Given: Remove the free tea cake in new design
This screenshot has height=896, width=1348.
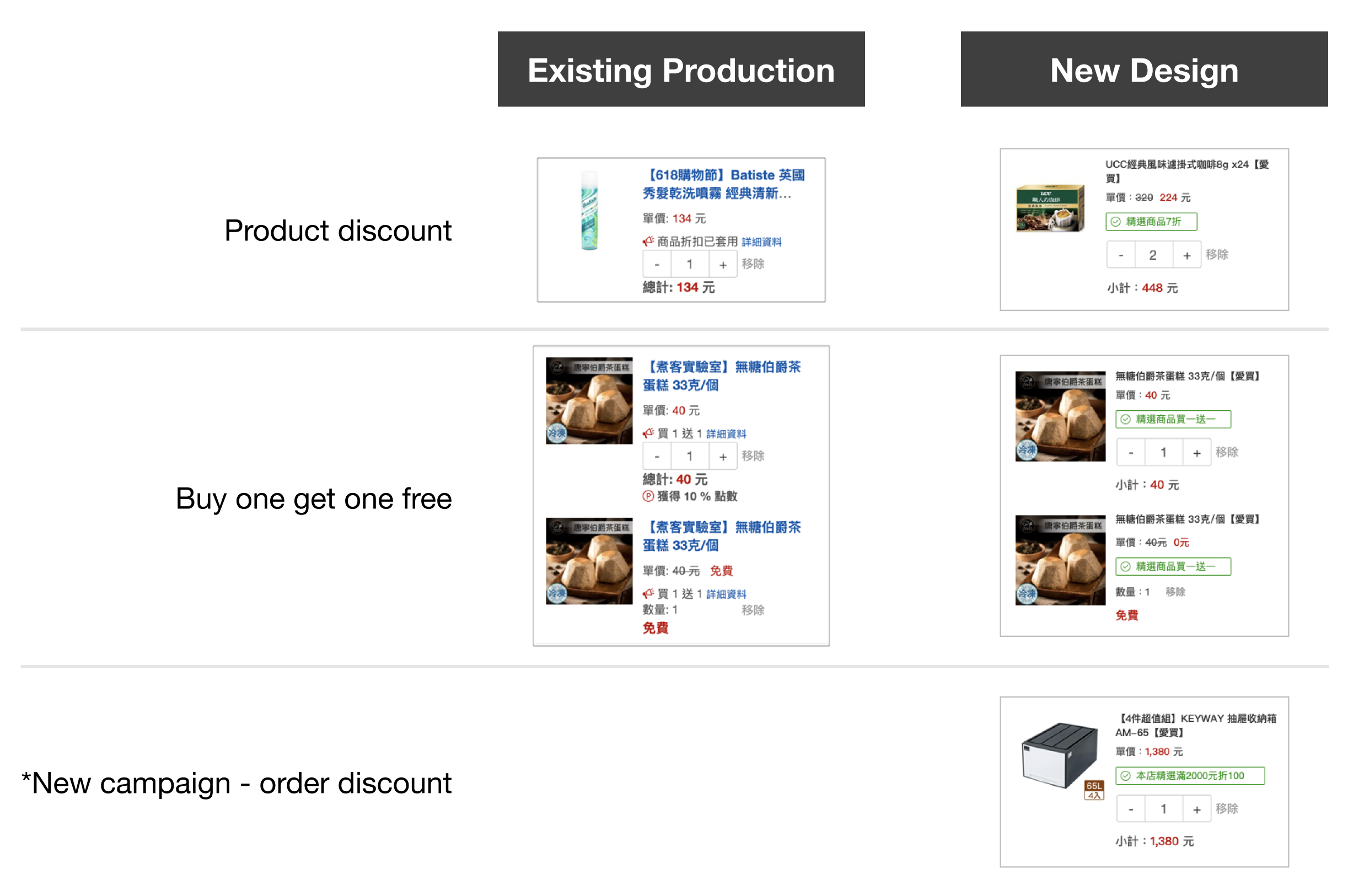Looking at the screenshot, I should (1175, 592).
